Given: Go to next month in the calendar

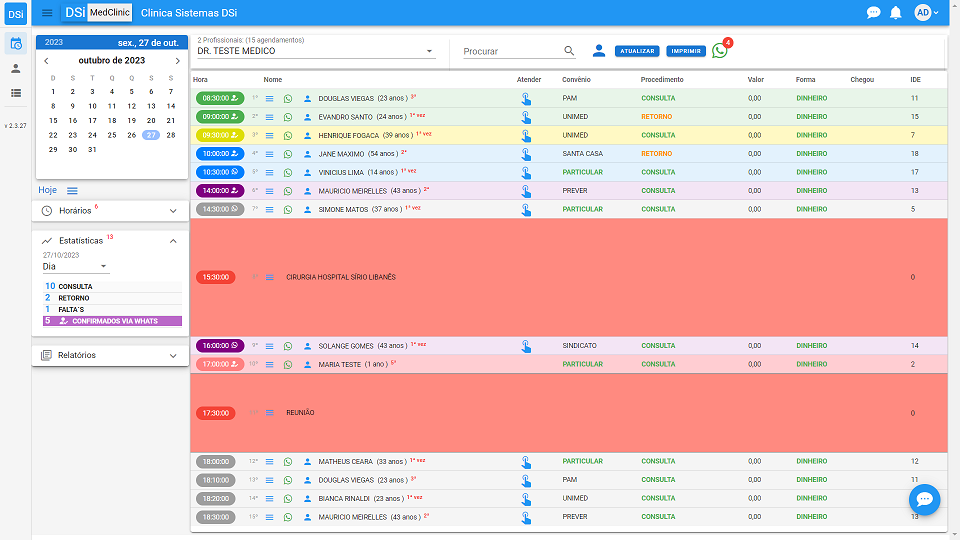Looking at the screenshot, I should click(x=178, y=61).
